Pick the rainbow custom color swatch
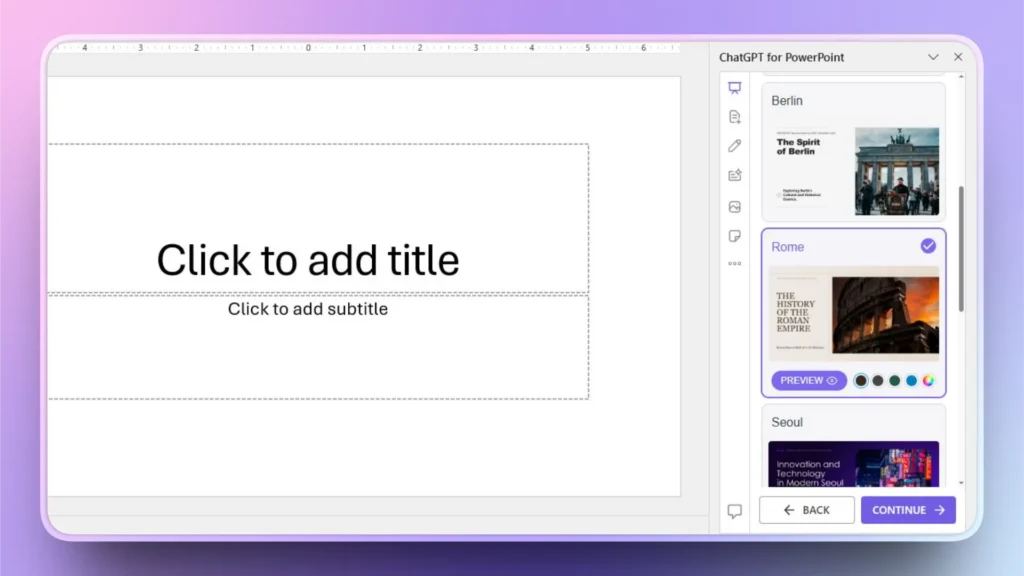This screenshot has height=576, width=1024. (928, 380)
